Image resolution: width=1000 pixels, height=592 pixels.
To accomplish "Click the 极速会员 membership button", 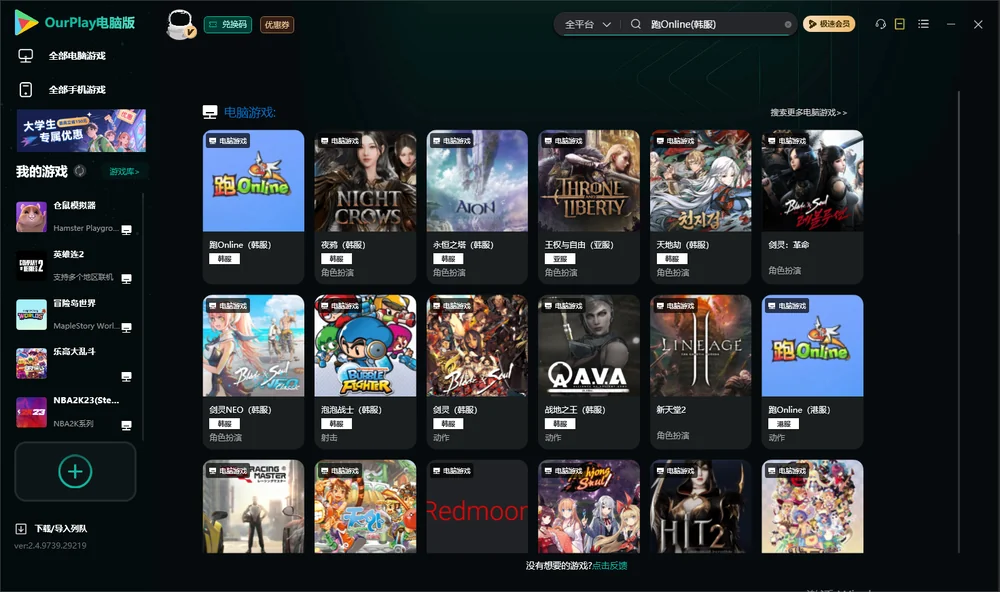I will [x=829, y=24].
